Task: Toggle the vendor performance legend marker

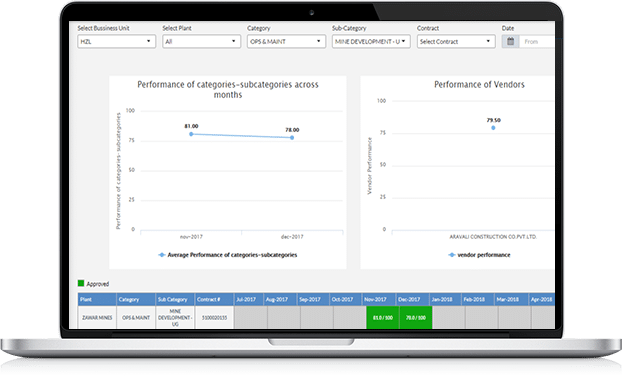Action: click(451, 255)
